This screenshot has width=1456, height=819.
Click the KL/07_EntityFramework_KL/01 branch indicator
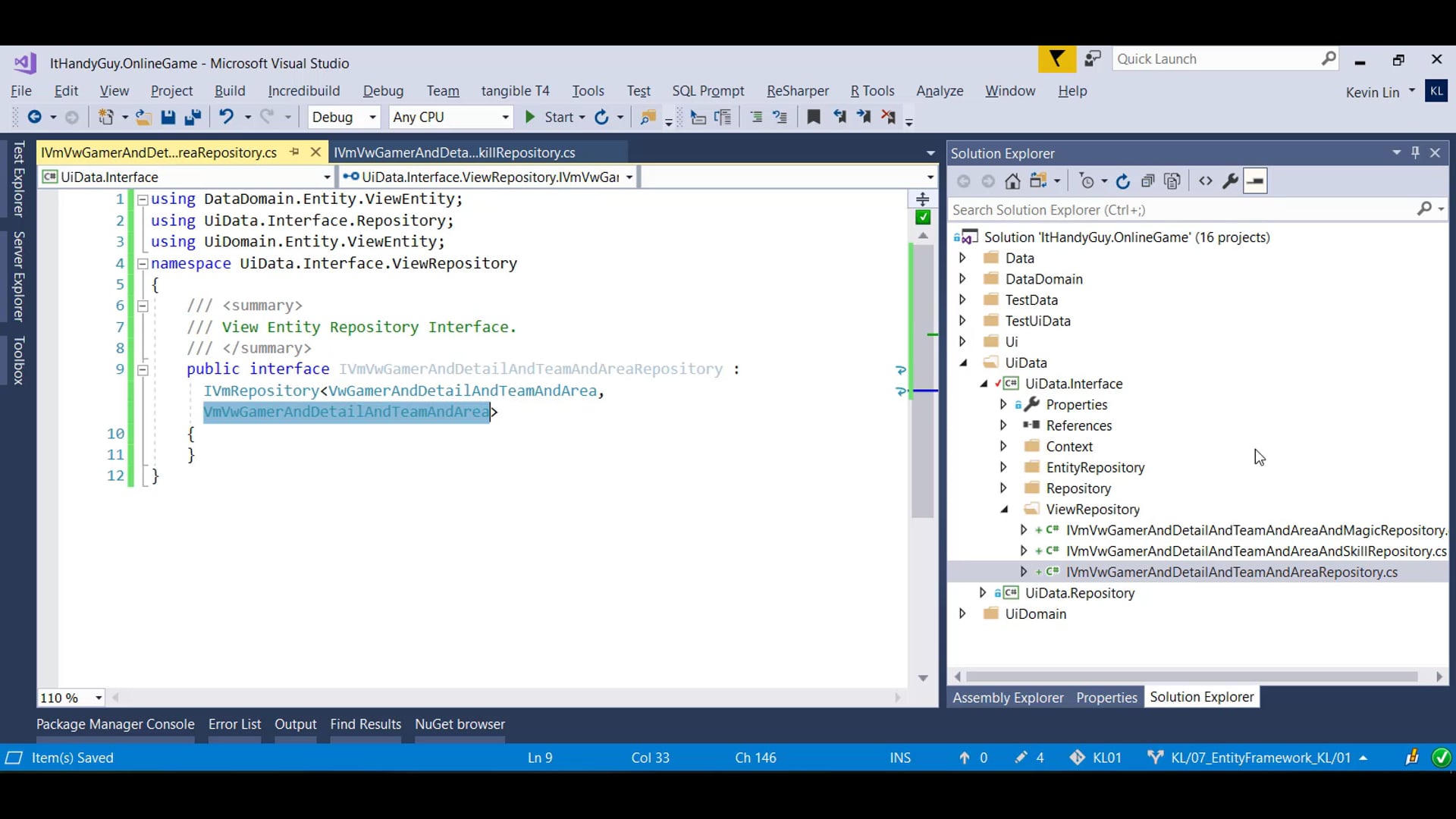tap(1260, 758)
